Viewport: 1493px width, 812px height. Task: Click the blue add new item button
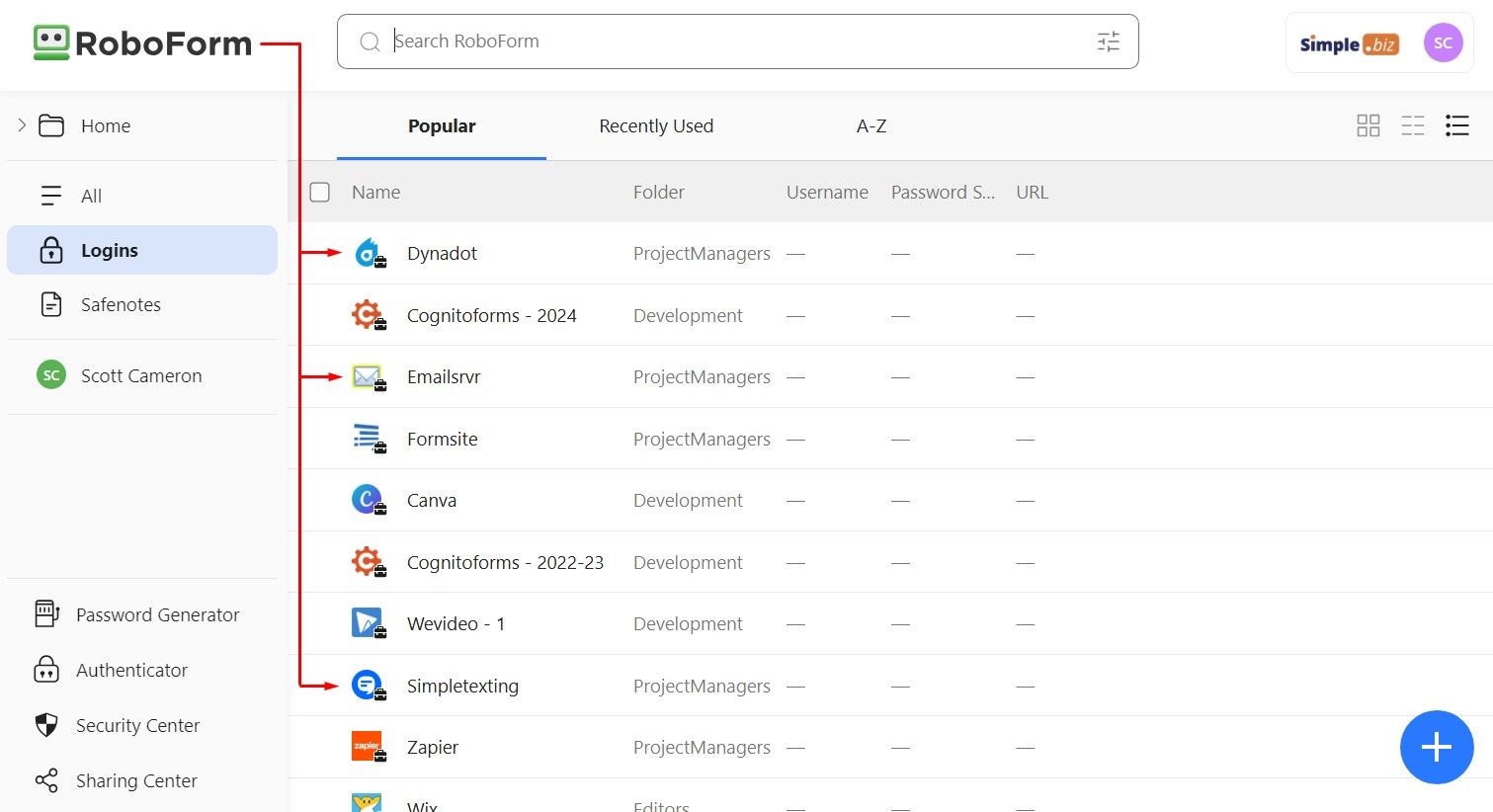click(x=1437, y=747)
